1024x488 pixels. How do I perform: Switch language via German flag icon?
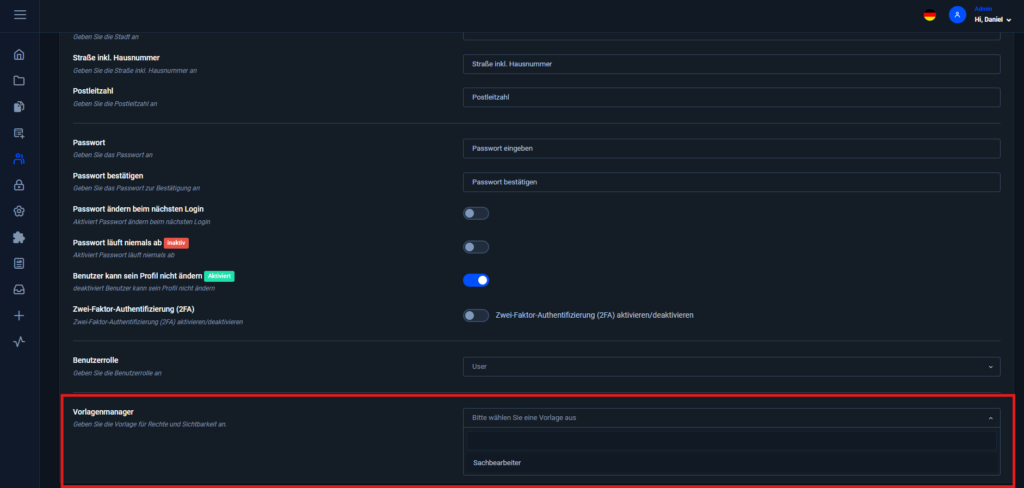pyautogui.click(x=929, y=15)
